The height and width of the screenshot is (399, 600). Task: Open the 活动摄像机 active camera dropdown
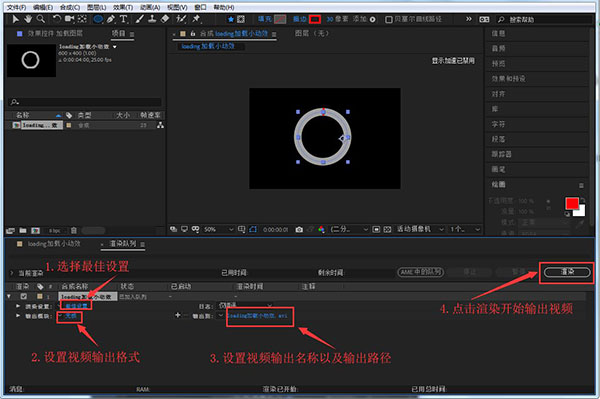point(420,229)
